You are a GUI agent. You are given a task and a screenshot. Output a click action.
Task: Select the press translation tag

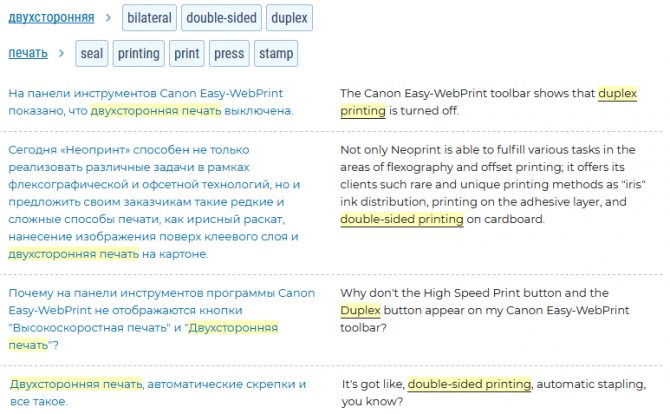228,53
